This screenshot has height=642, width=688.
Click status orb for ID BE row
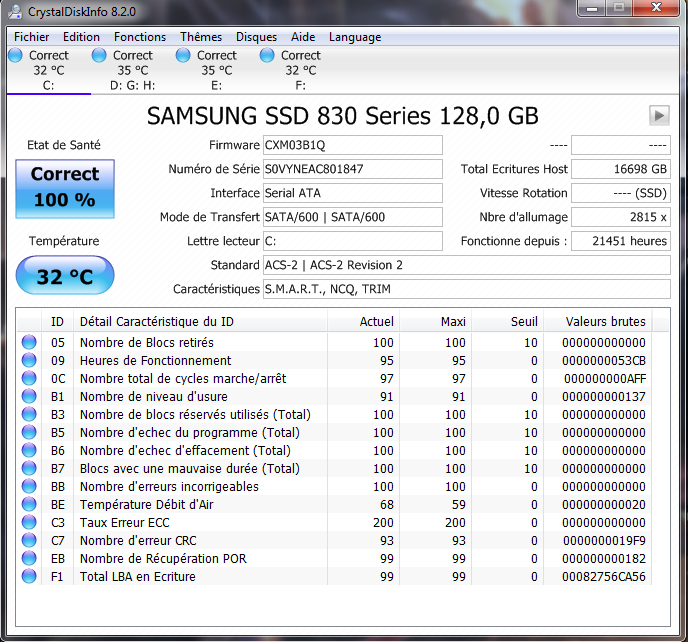(29, 504)
